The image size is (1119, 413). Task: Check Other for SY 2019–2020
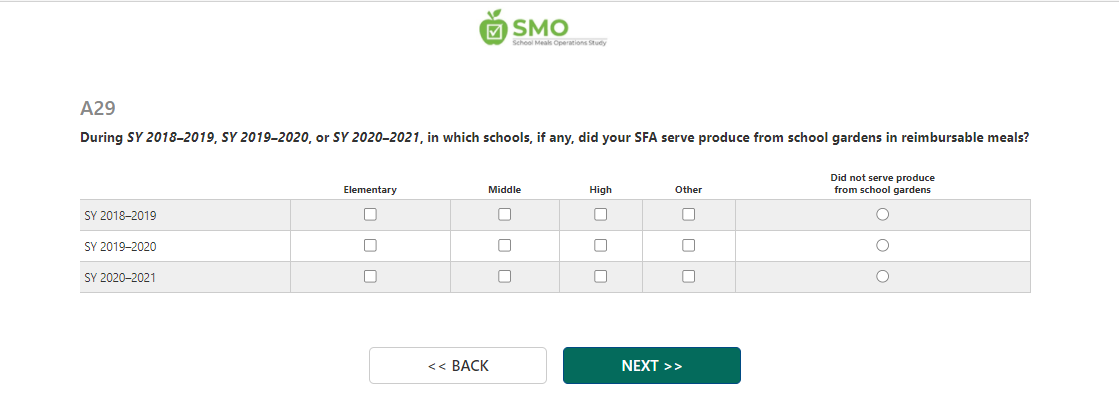(688, 245)
